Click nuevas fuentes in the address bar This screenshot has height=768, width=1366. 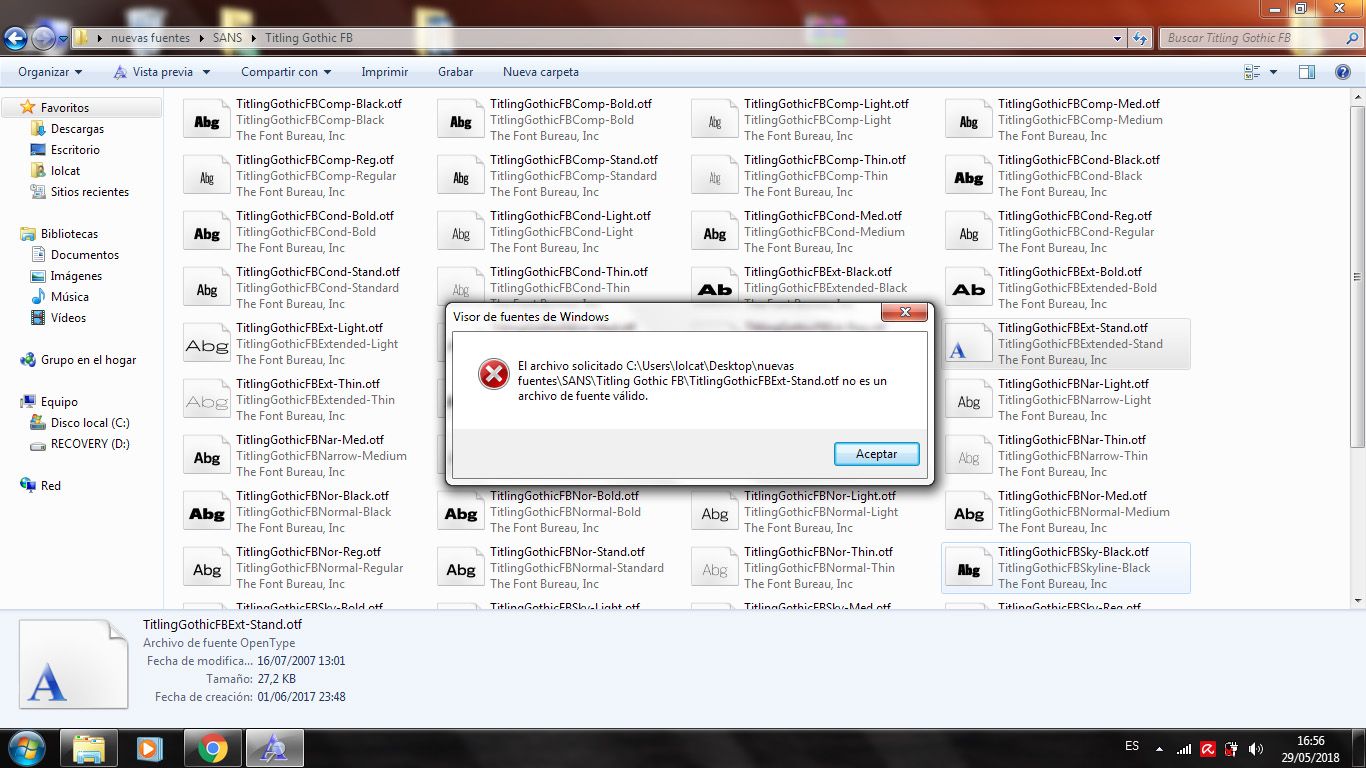pyautogui.click(x=150, y=38)
